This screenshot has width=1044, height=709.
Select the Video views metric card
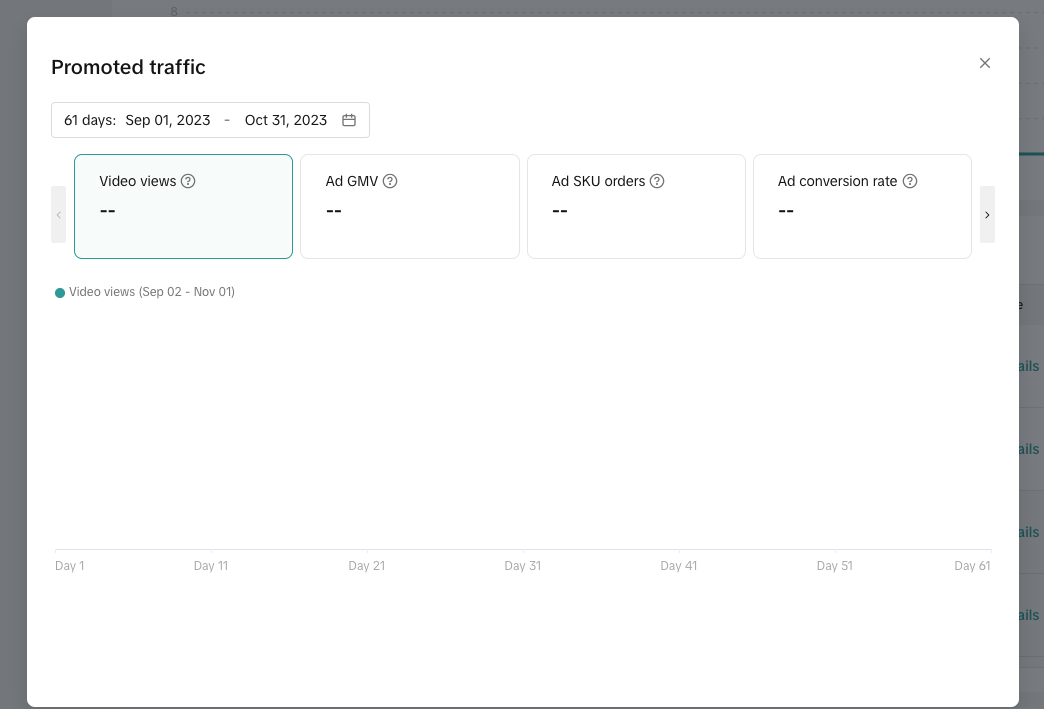pos(183,220)
